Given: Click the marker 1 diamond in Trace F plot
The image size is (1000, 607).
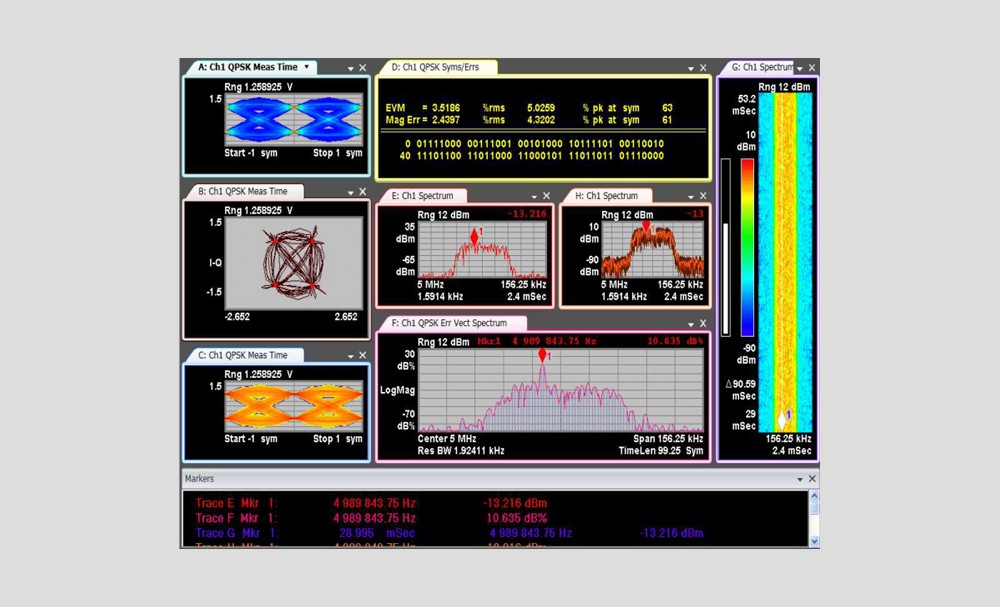Looking at the screenshot, I should (542, 355).
